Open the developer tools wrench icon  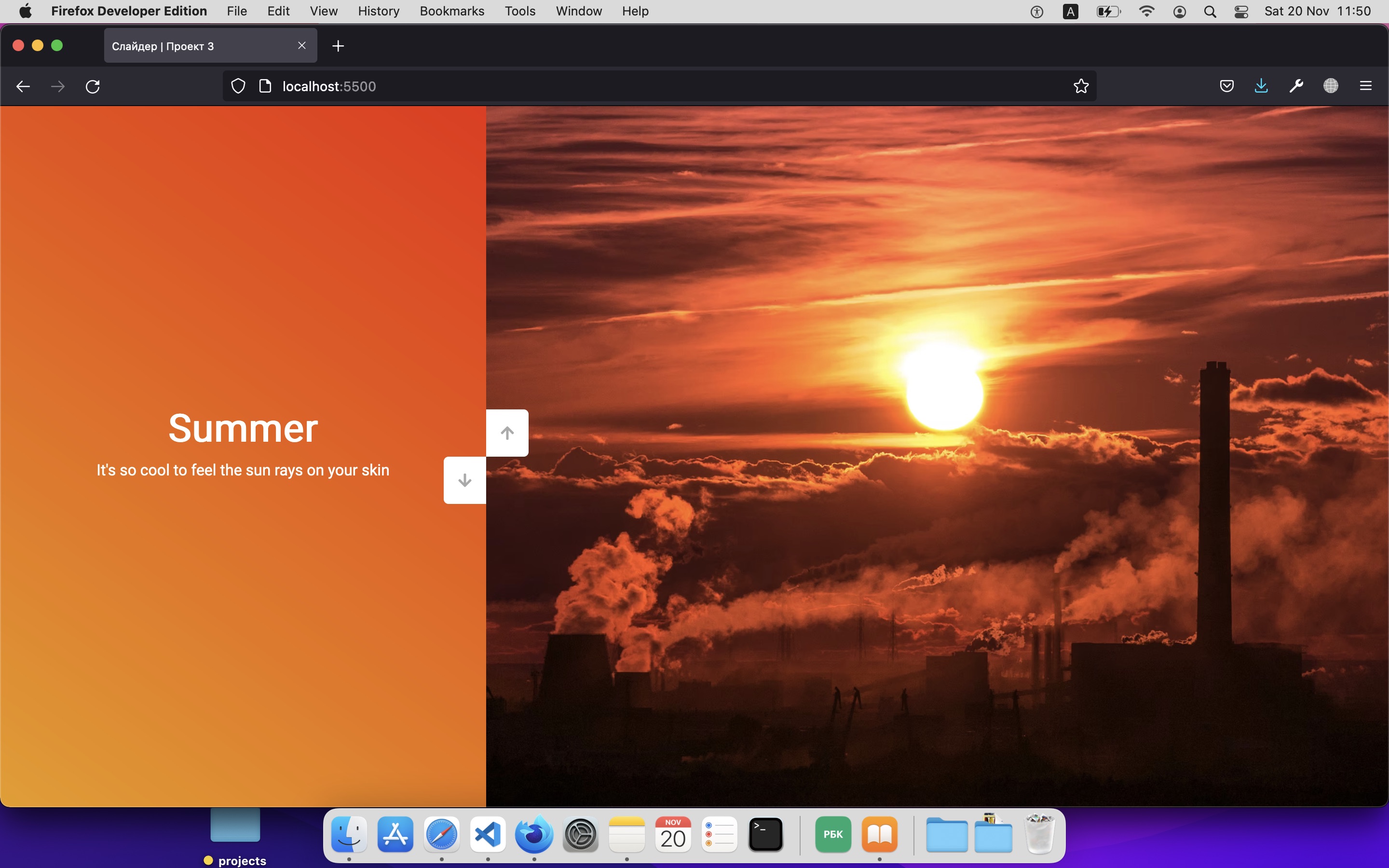(1296, 85)
